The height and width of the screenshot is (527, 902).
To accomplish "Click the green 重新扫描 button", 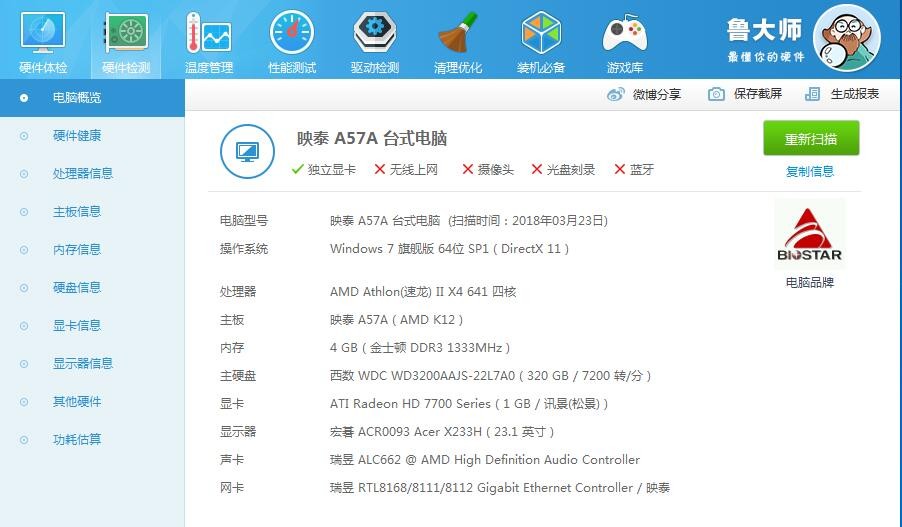I will pos(811,138).
